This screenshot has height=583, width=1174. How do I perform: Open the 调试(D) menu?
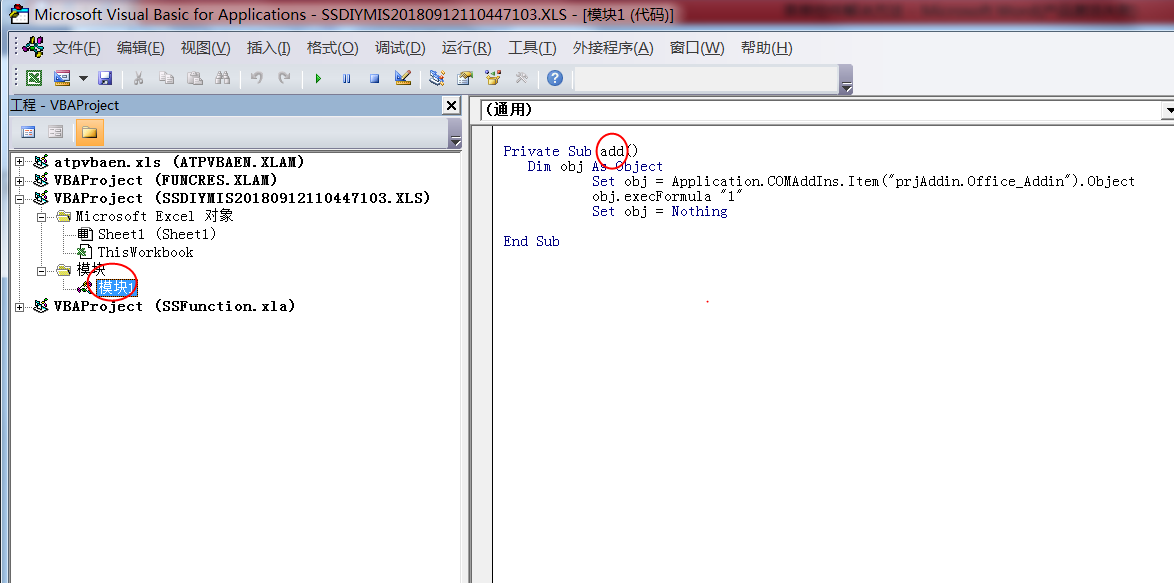coord(400,48)
